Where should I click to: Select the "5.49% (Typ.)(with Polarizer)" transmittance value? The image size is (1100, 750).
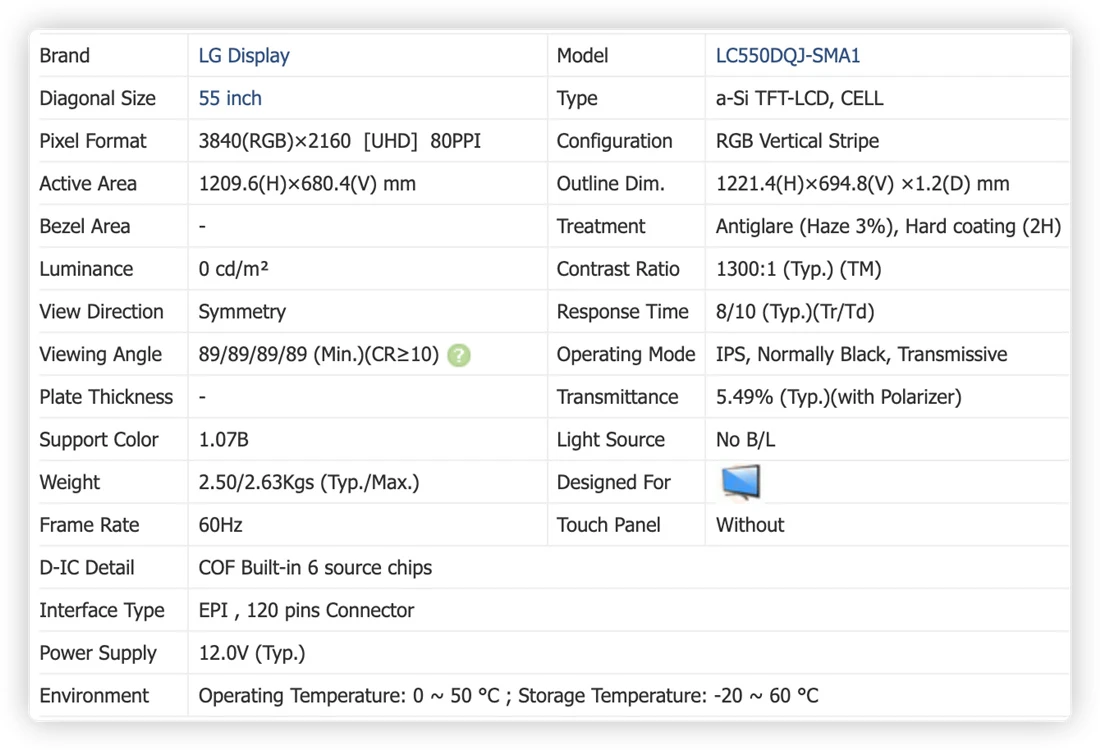(838, 397)
